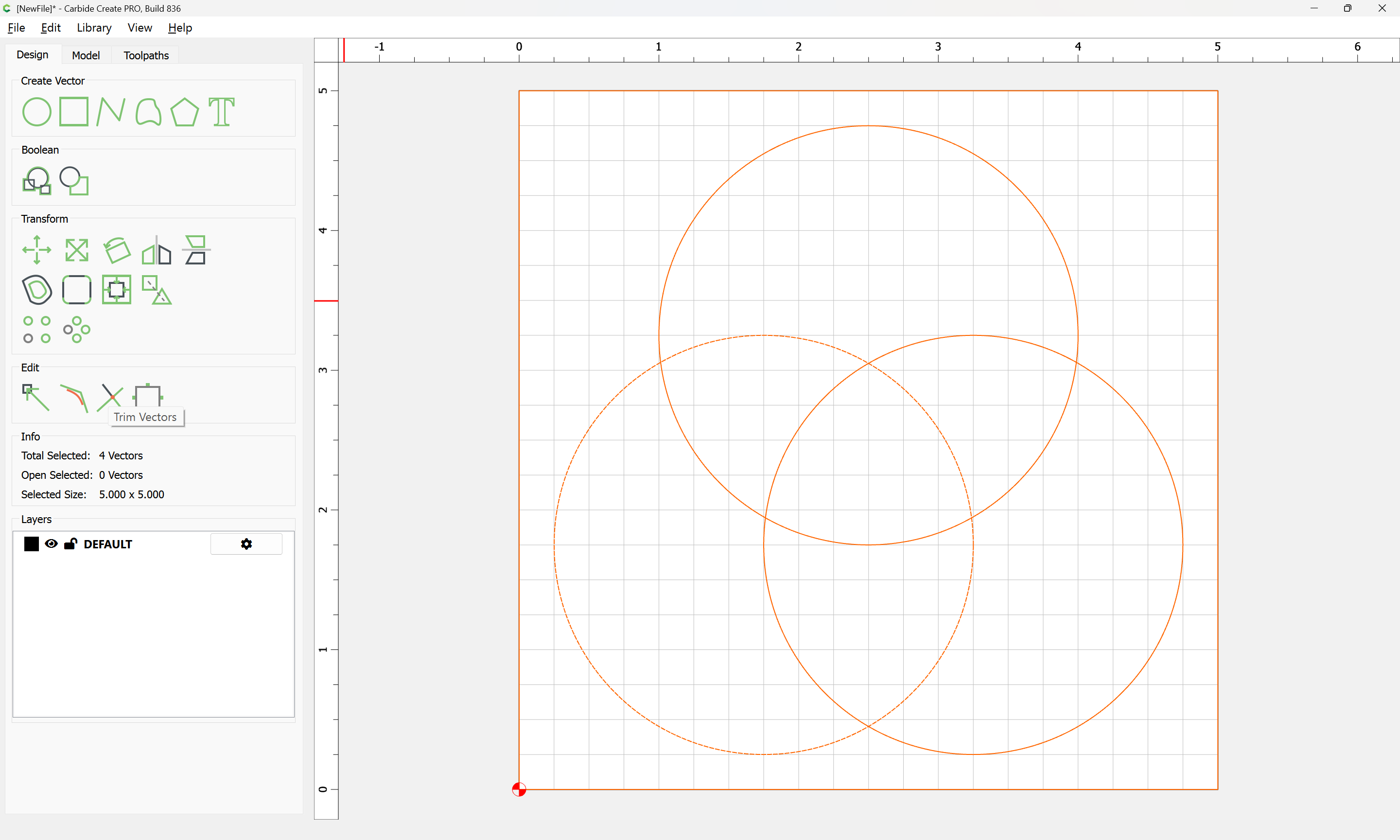Open the Move transform tool
This screenshot has width=1400, height=840.
(37, 250)
